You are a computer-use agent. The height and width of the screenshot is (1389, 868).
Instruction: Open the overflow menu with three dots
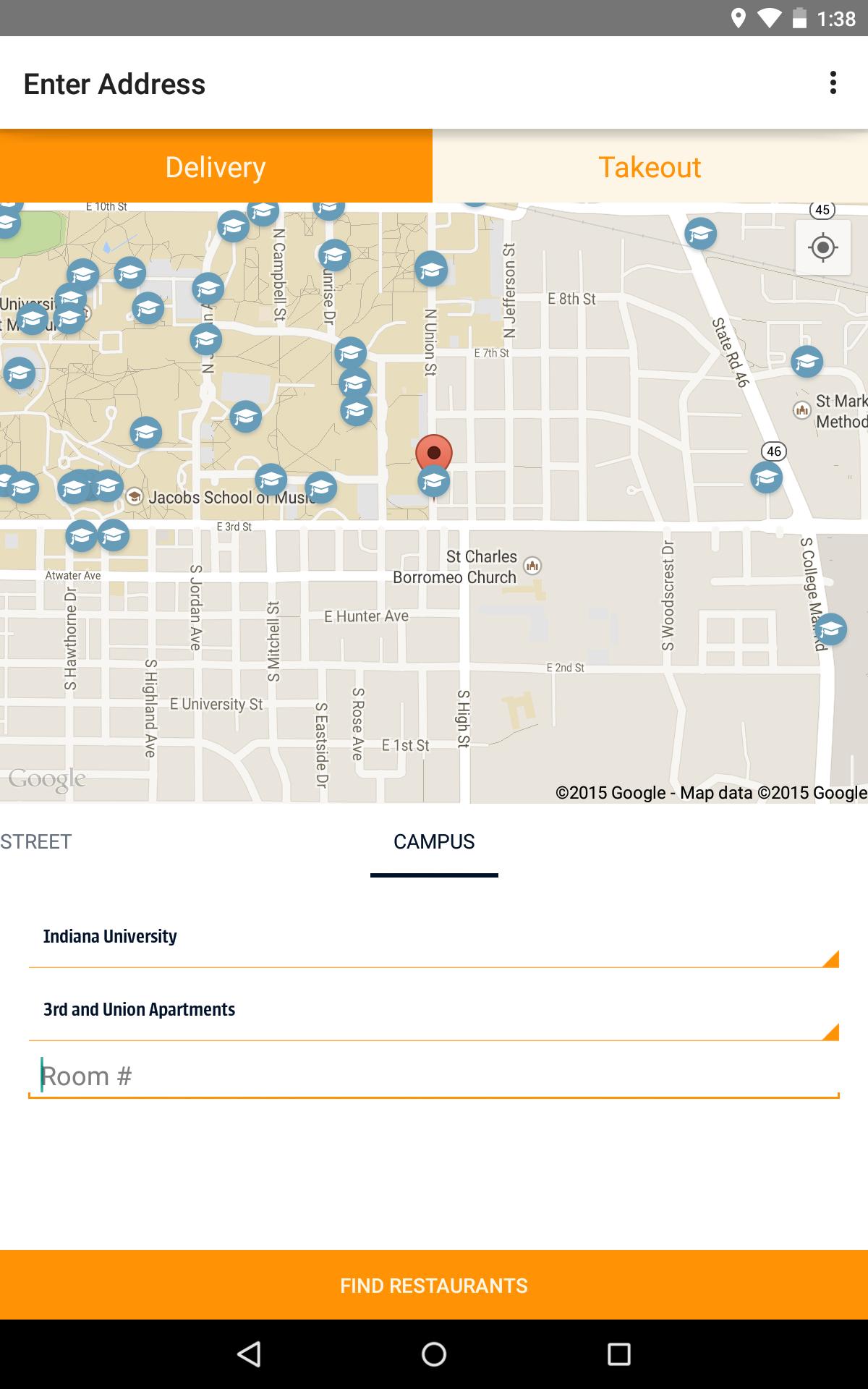coord(833,83)
